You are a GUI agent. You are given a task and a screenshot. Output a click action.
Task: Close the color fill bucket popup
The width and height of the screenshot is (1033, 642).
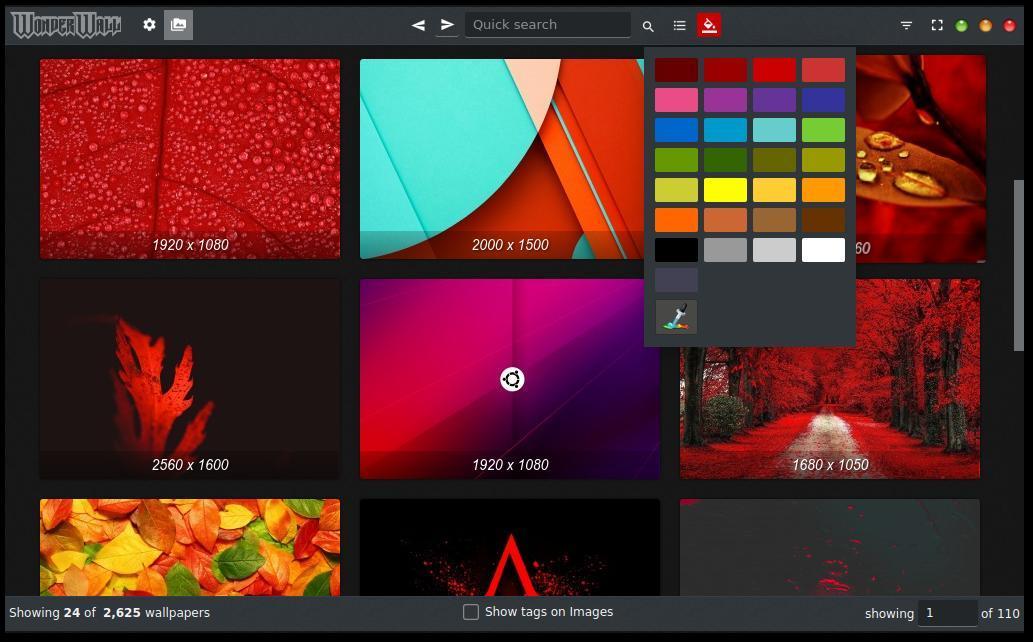point(709,25)
